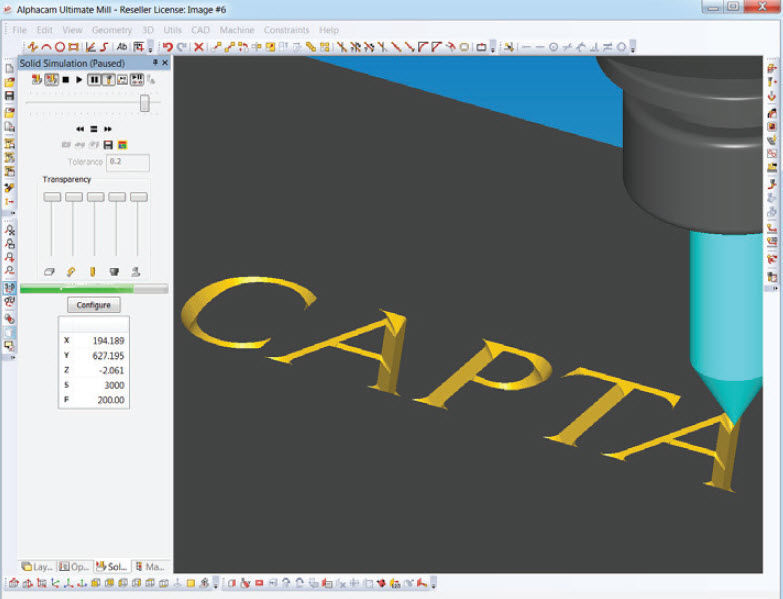Click the first transparency slider handle
The height and width of the screenshot is (599, 783).
(52, 197)
